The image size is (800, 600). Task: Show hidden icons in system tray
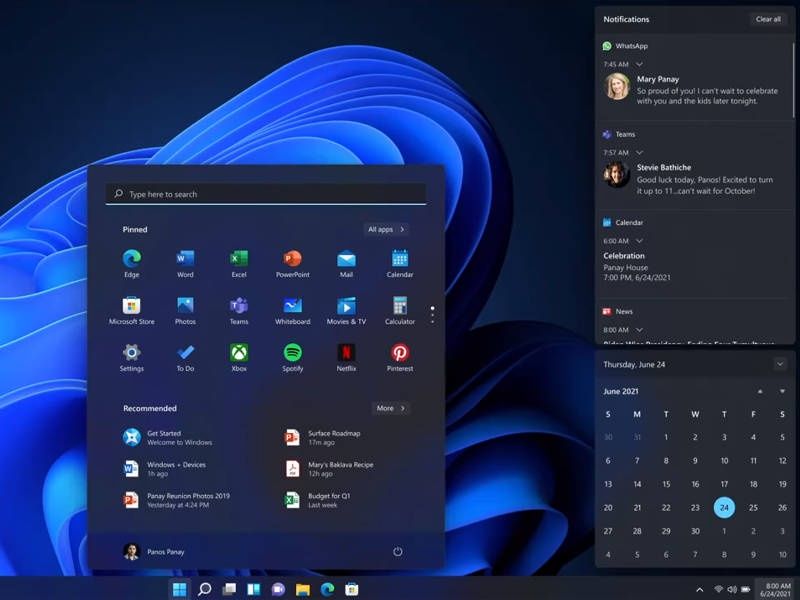coord(699,590)
